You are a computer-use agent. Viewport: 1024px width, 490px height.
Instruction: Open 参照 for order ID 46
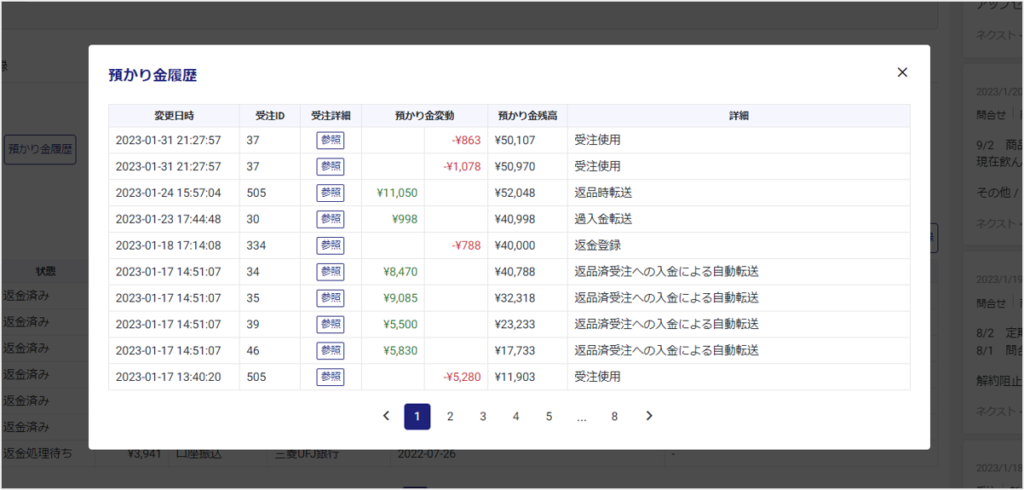330,350
